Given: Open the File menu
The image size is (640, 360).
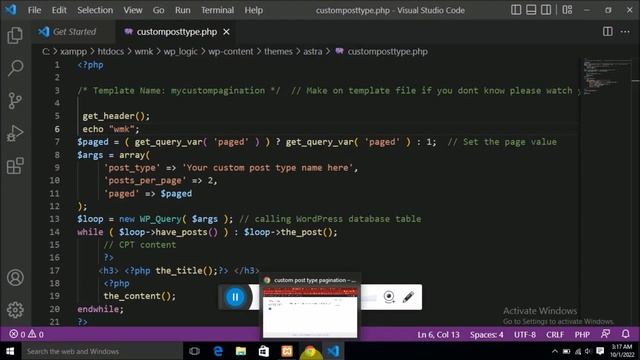Looking at the screenshot, I should (x=34, y=10).
